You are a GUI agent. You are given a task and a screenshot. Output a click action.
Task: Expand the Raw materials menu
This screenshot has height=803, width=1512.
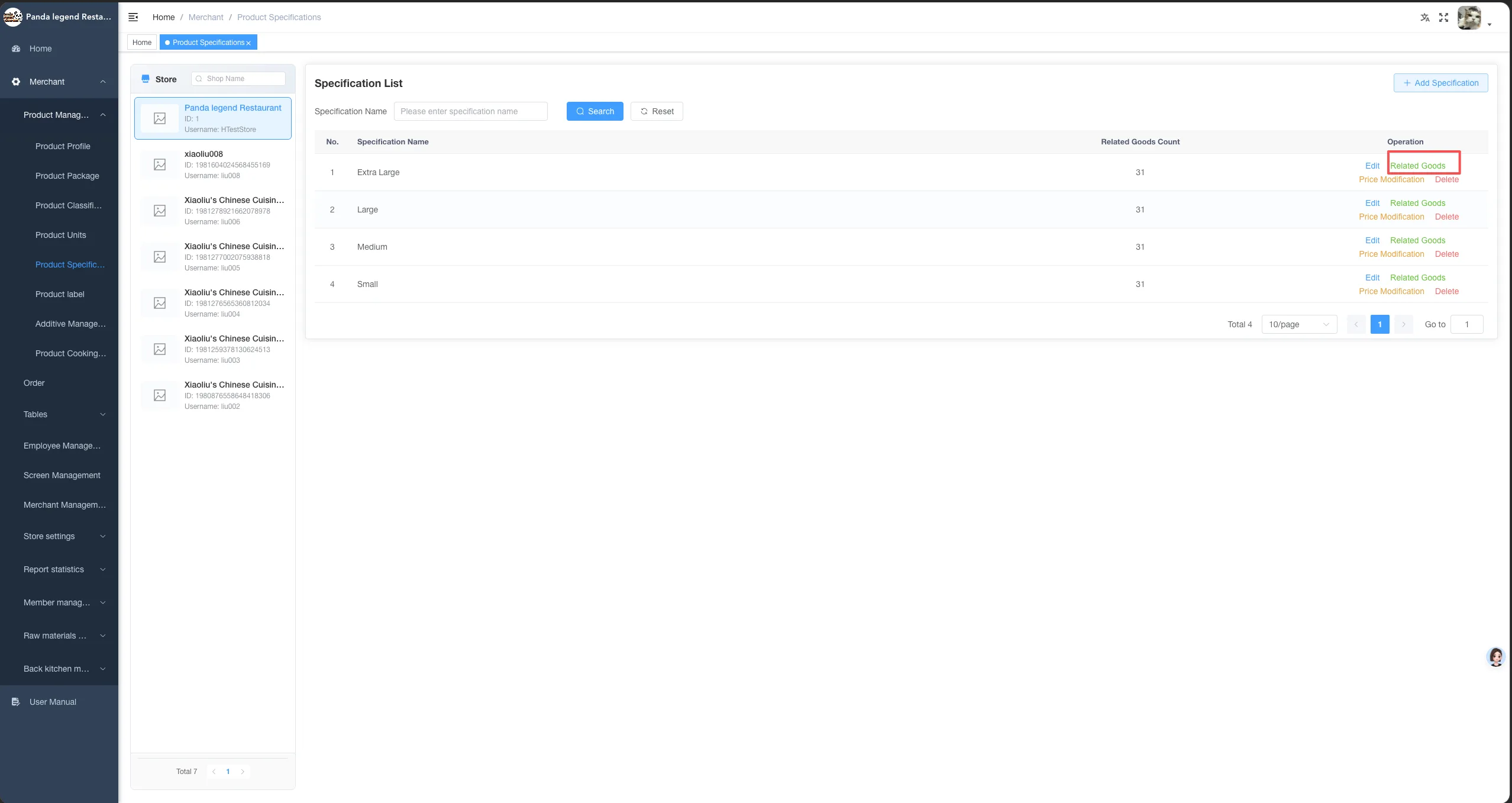coord(103,636)
